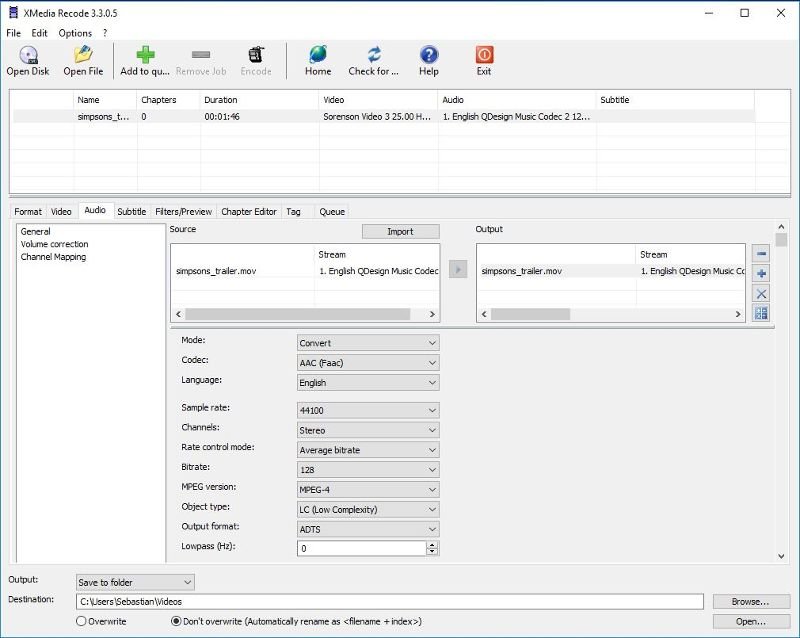Open the File menu
This screenshot has height=638, width=800.
(14, 33)
